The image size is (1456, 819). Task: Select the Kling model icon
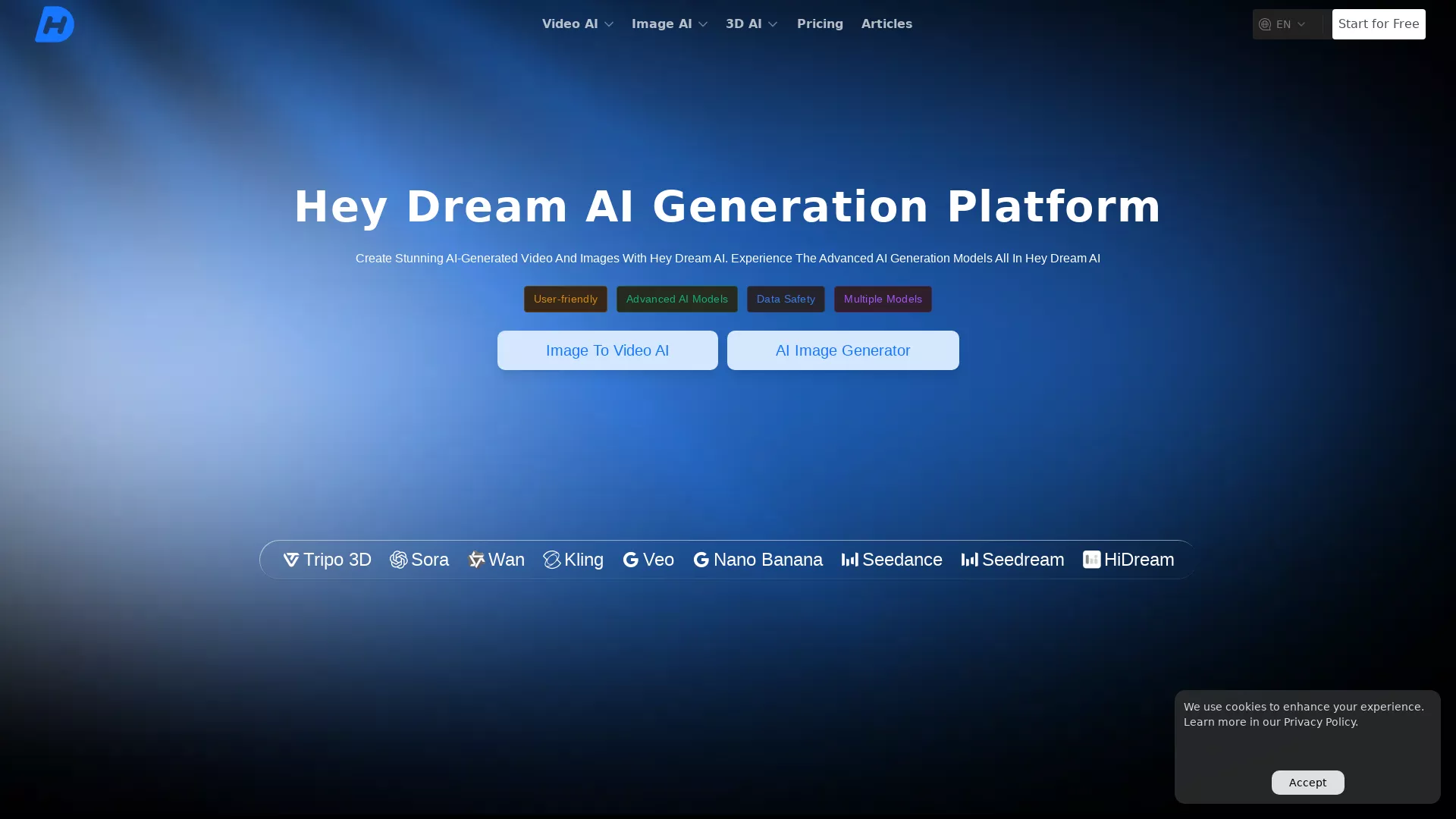(x=553, y=560)
